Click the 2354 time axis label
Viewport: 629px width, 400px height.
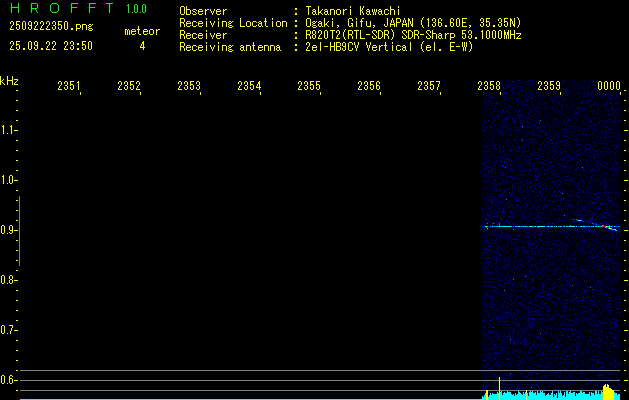point(249,86)
